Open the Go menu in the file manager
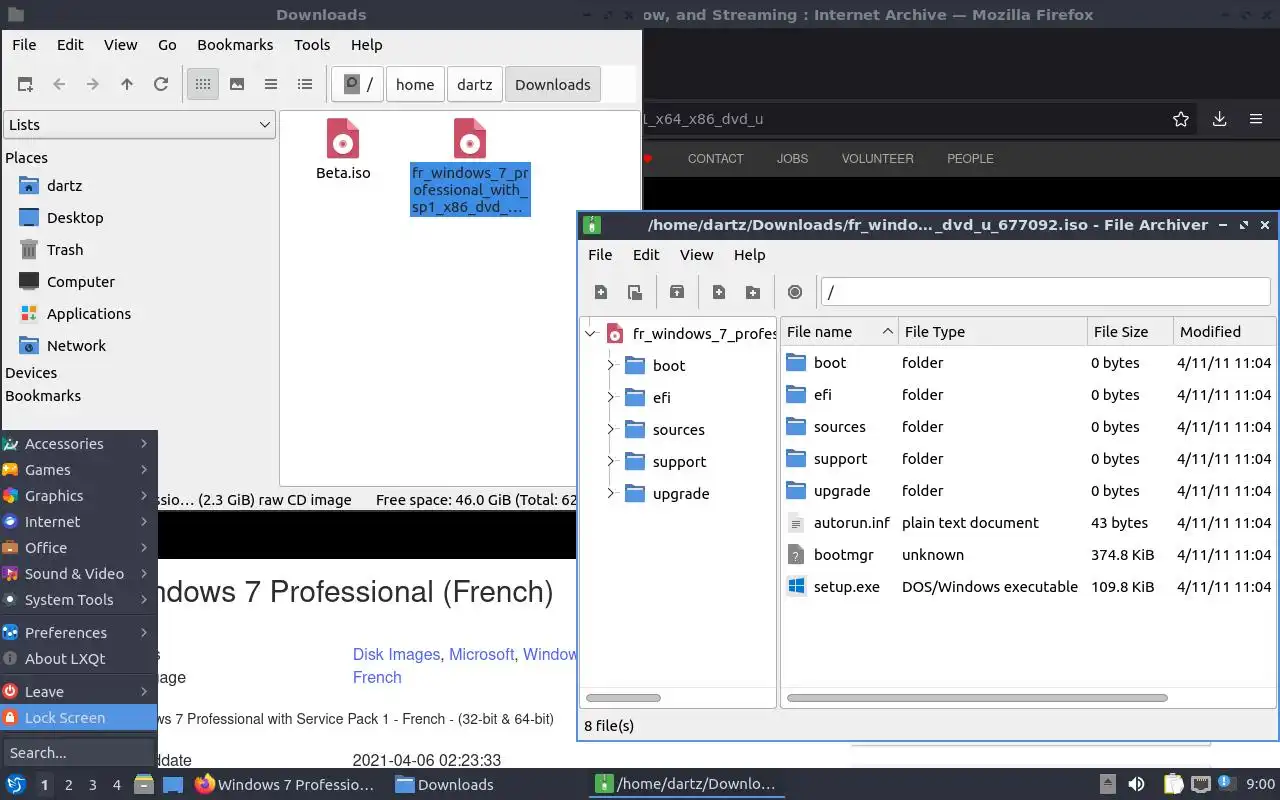 [167, 45]
